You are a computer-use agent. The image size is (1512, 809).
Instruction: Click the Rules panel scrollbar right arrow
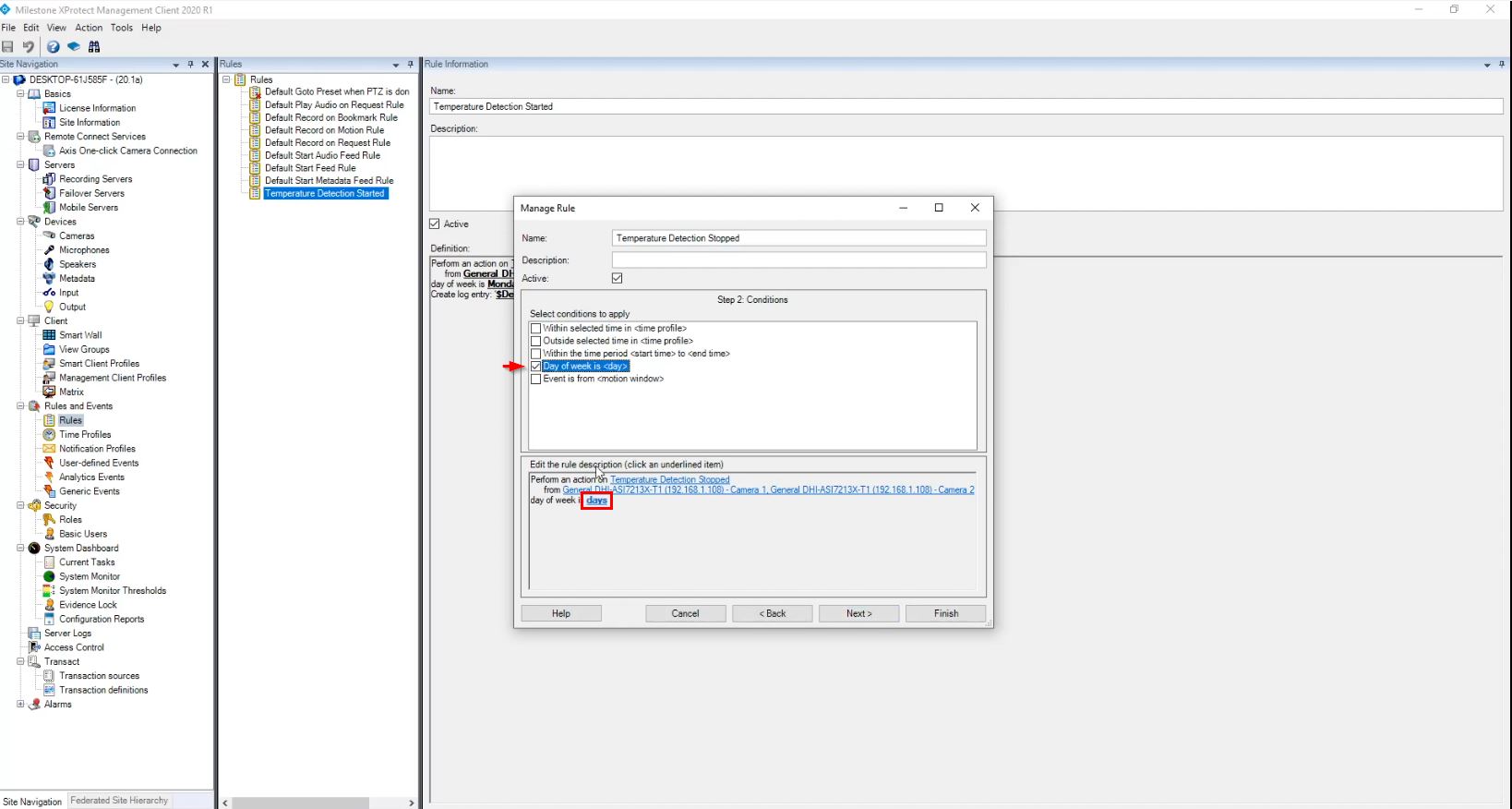[412, 803]
